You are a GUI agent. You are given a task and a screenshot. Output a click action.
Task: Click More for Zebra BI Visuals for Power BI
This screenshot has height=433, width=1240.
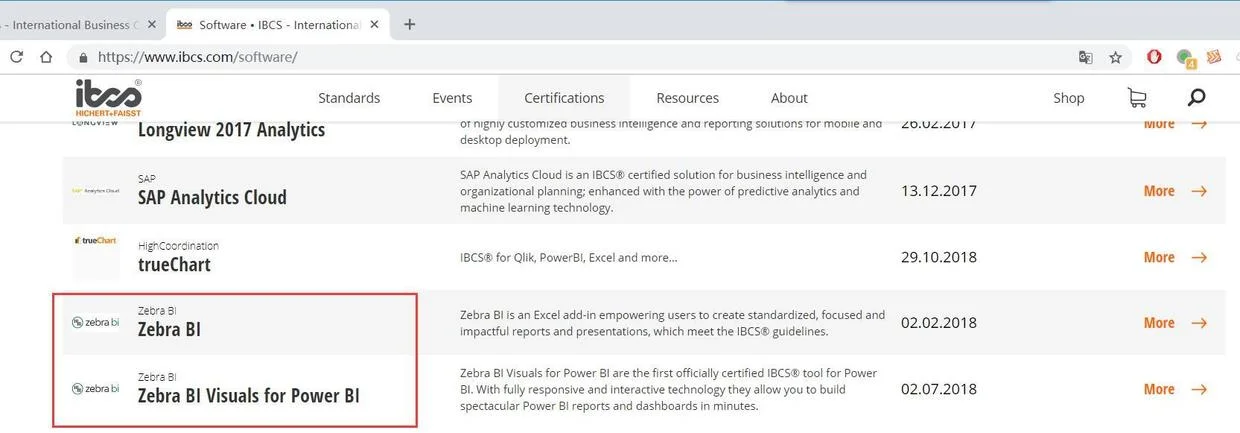(1175, 389)
